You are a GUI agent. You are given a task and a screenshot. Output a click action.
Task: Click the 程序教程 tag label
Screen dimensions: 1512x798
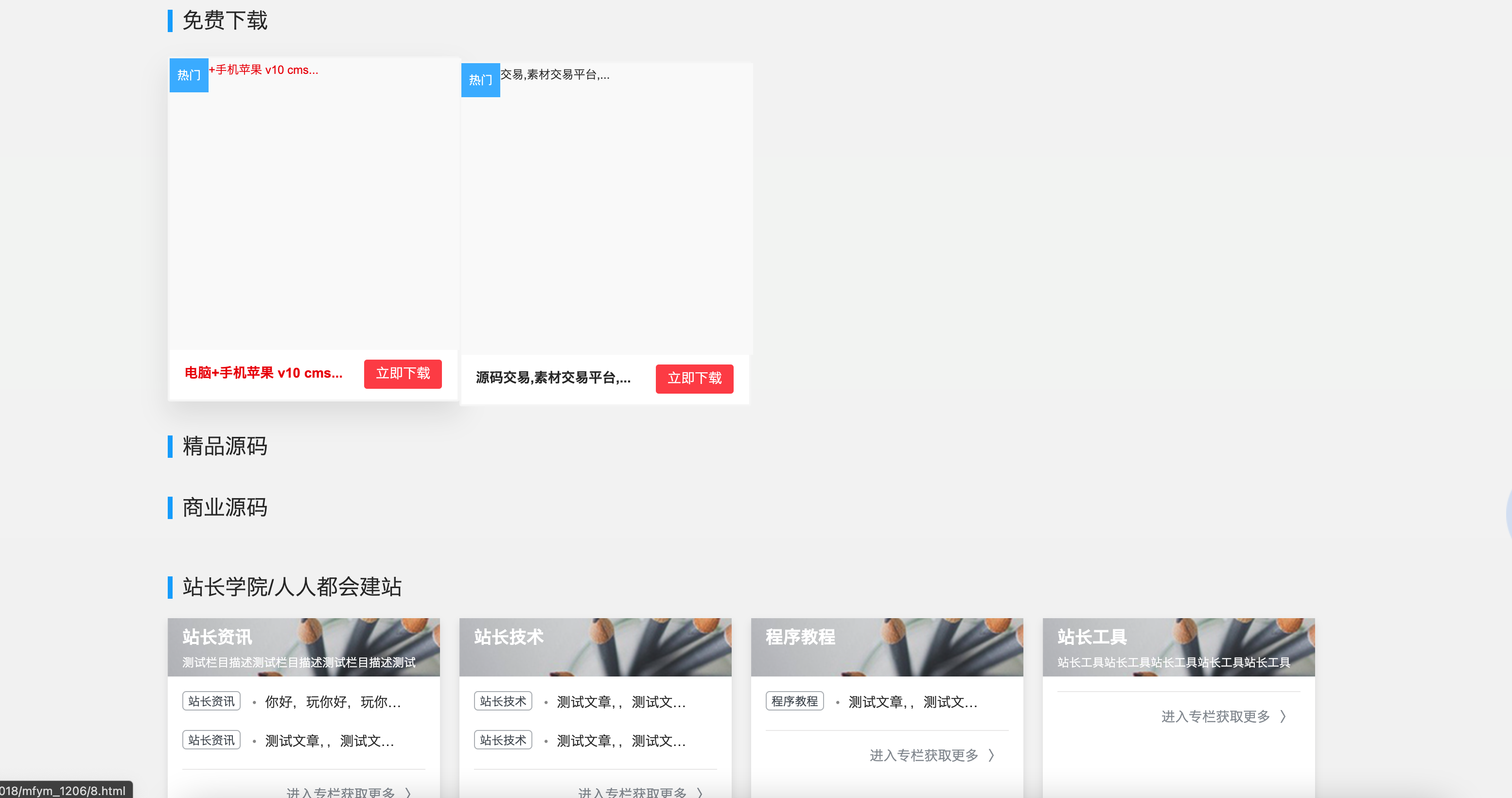tap(795, 701)
